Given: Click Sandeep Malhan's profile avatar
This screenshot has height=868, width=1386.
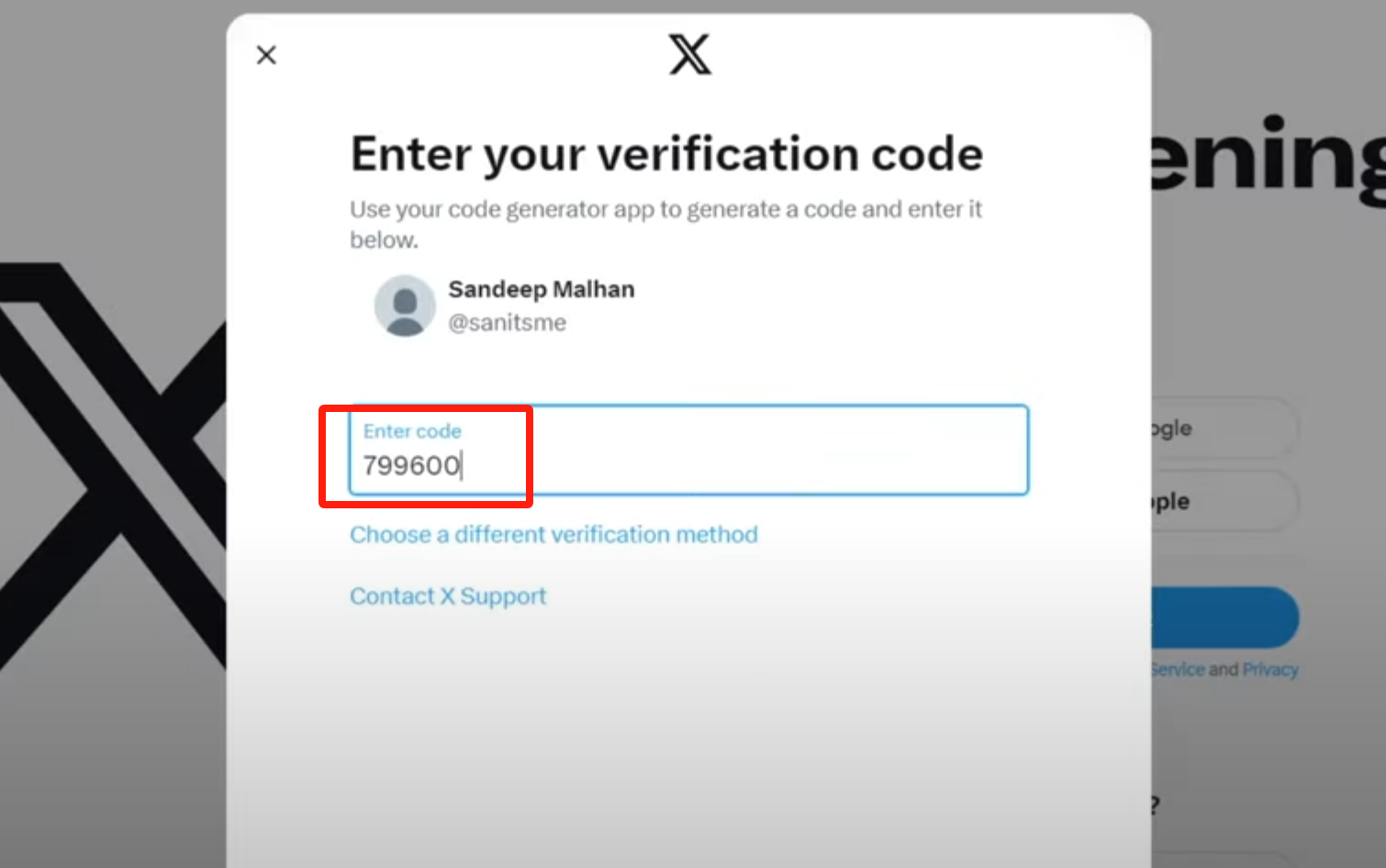Looking at the screenshot, I should click(405, 306).
